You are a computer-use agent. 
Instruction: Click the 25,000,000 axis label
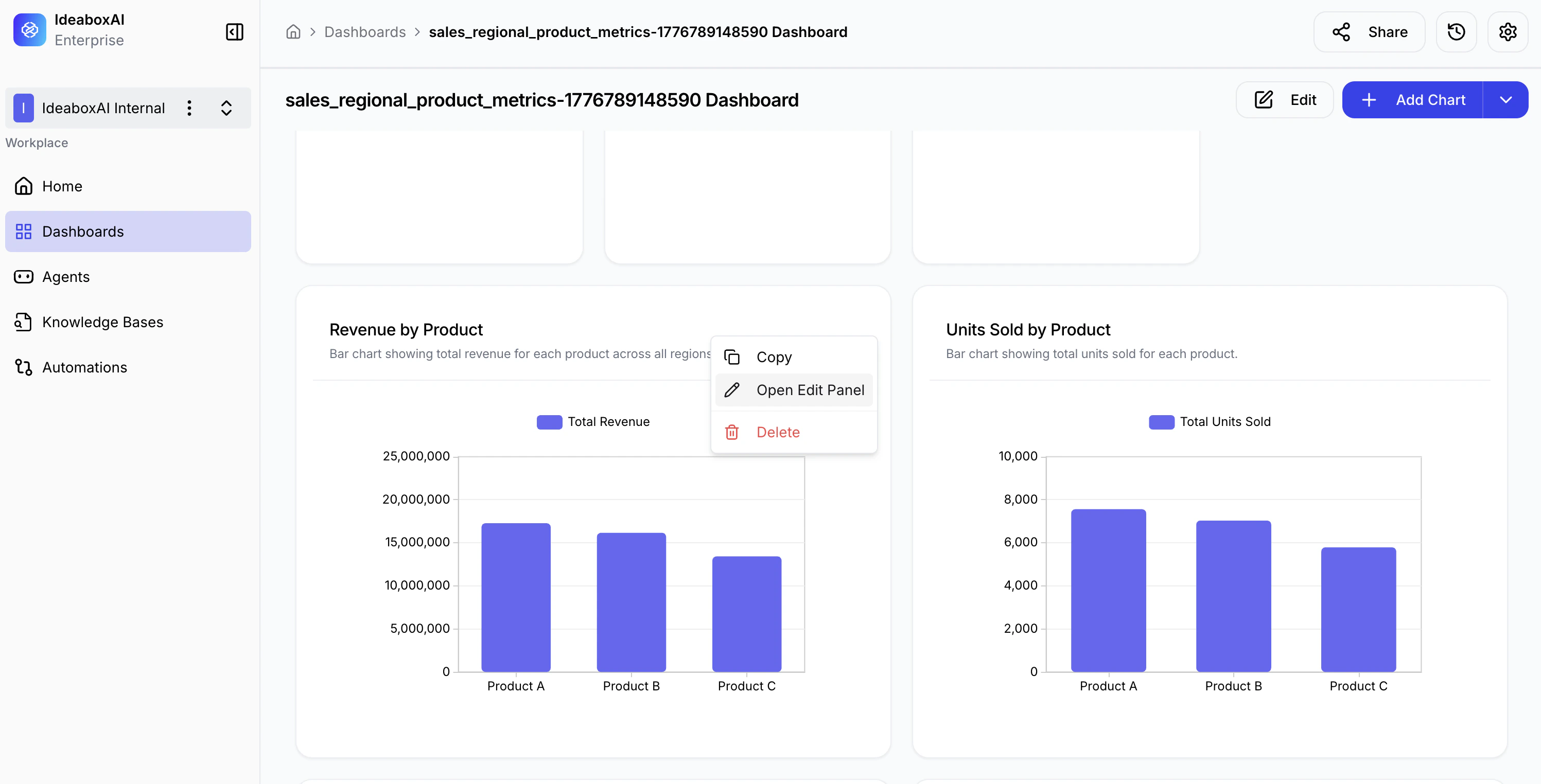click(x=416, y=456)
